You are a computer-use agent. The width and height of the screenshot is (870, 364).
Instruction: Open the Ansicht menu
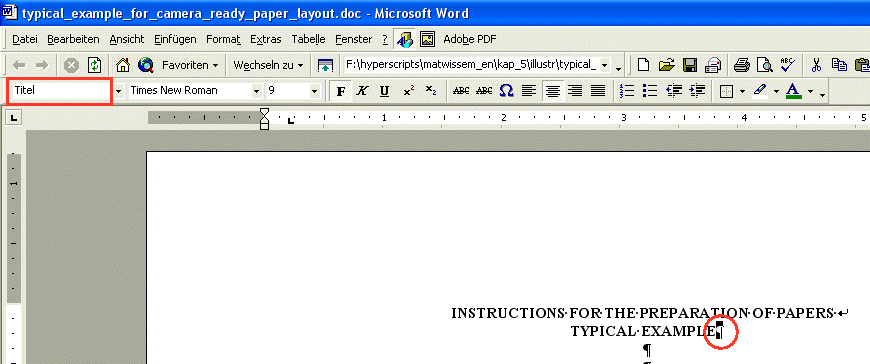(x=127, y=39)
